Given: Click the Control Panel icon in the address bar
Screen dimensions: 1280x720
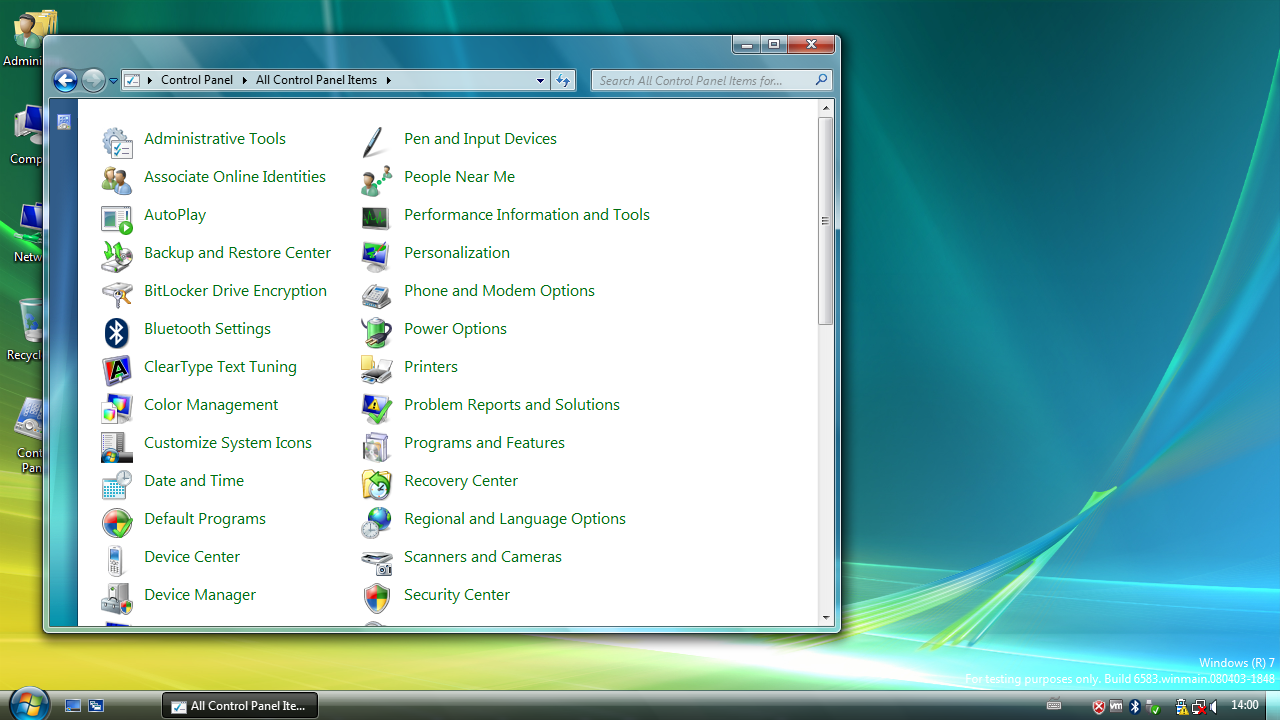Looking at the screenshot, I should [132, 80].
